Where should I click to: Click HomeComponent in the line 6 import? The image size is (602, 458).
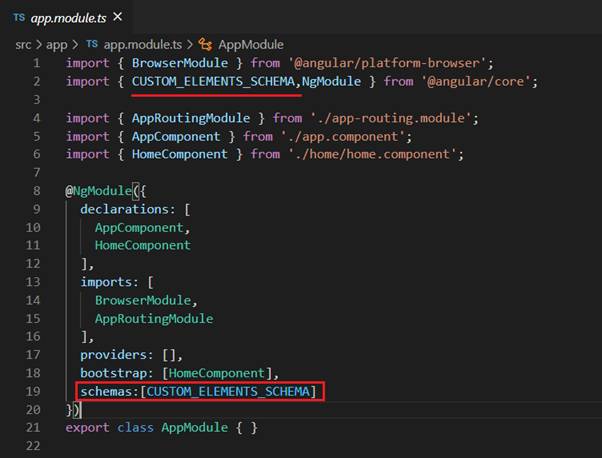point(180,154)
